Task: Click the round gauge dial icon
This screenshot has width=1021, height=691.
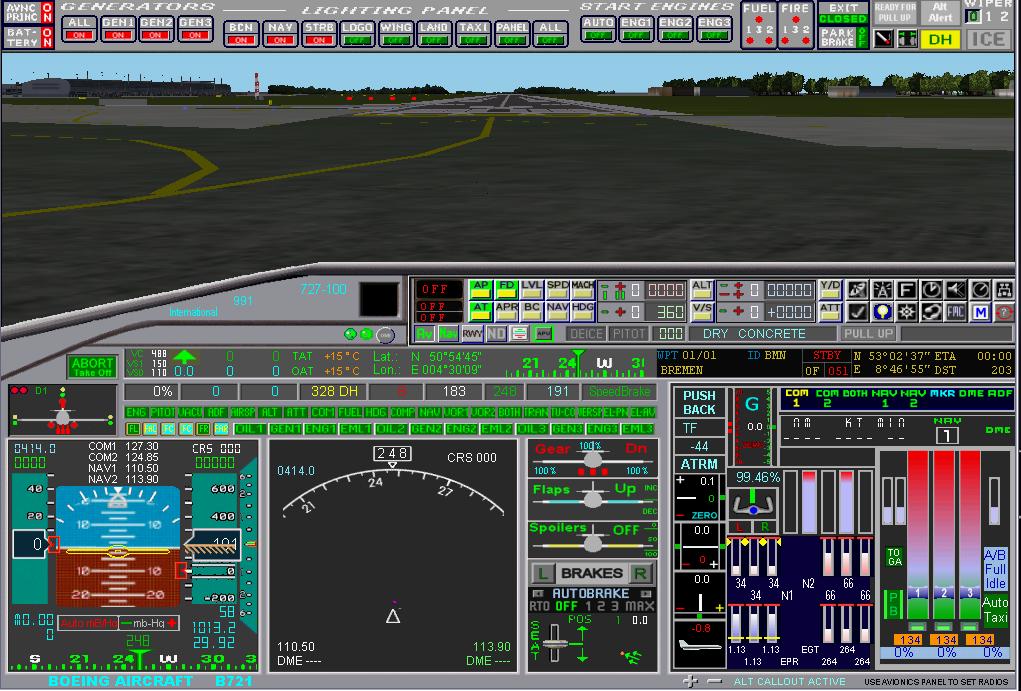Action: tap(981, 290)
